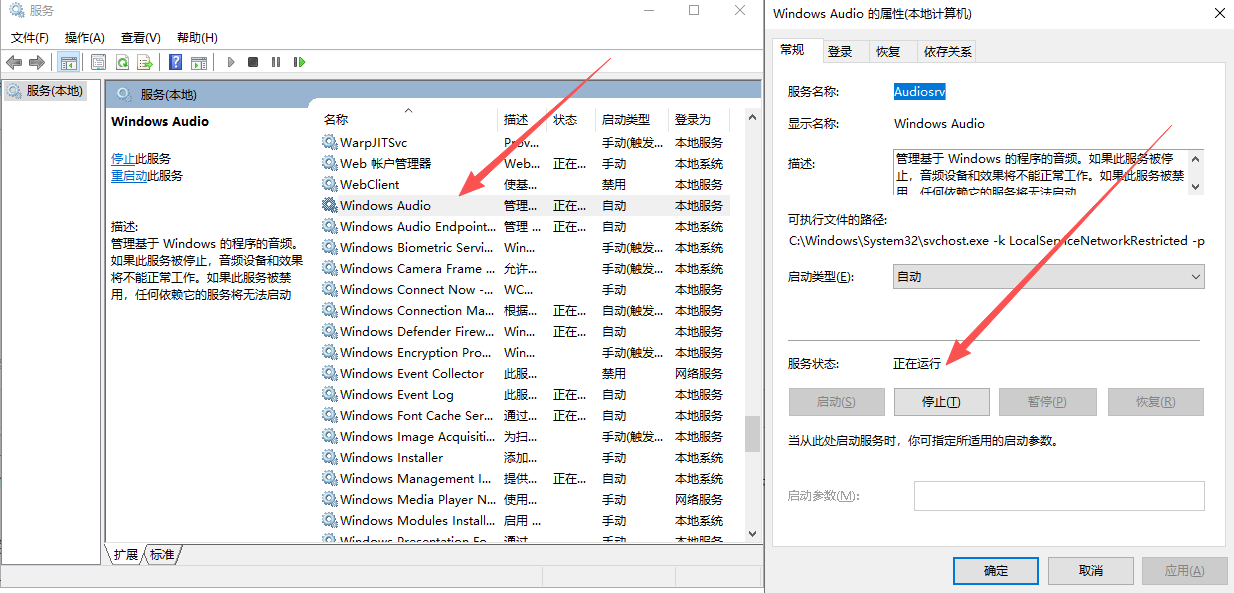Sort by the 描述 column header
The image size is (1234, 593).
tap(522, 119)
